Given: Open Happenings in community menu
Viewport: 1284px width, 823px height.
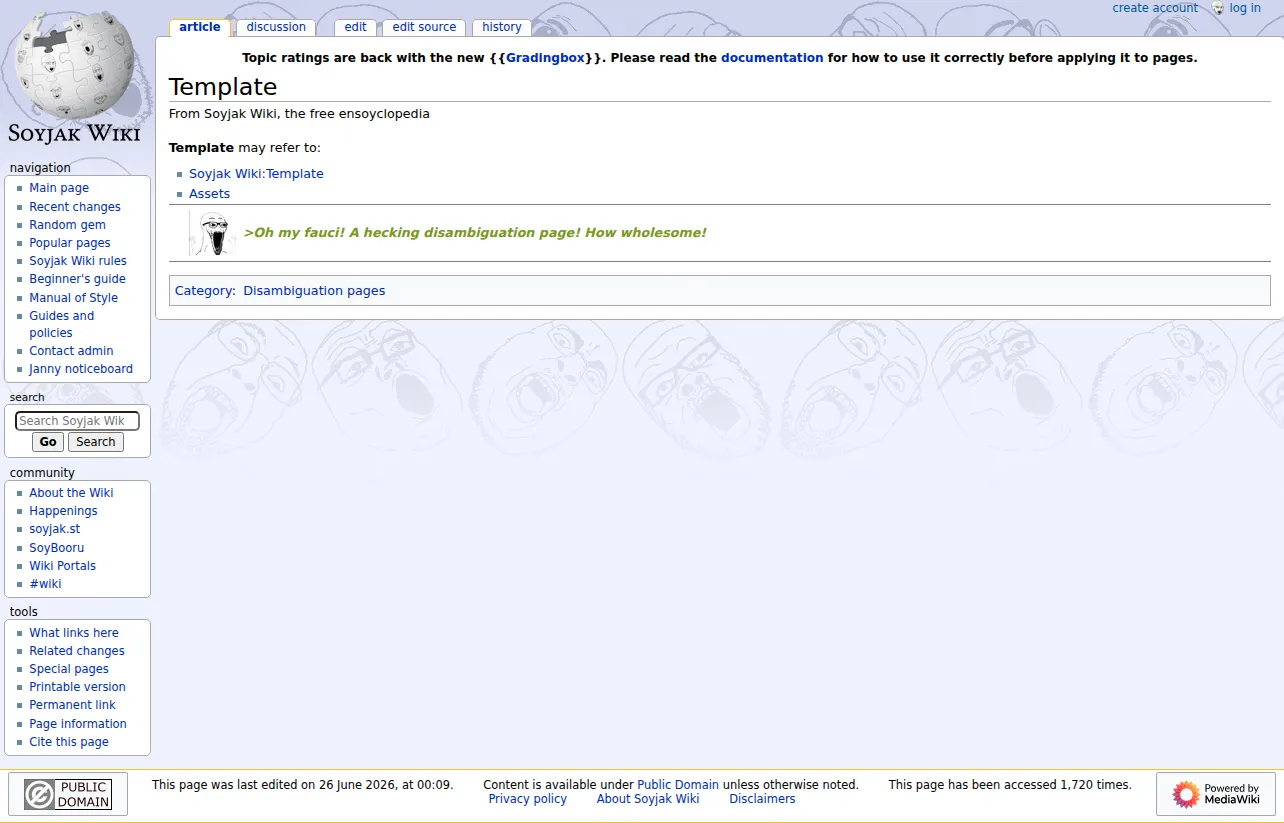Looking at the screenshot, I should 63,511.
